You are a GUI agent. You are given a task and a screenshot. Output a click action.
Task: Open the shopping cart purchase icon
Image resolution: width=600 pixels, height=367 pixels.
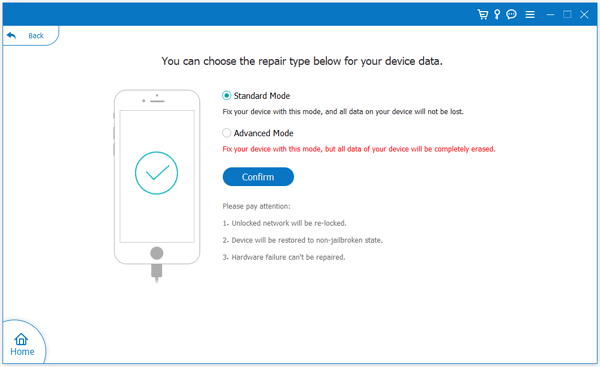coord(483,15)
